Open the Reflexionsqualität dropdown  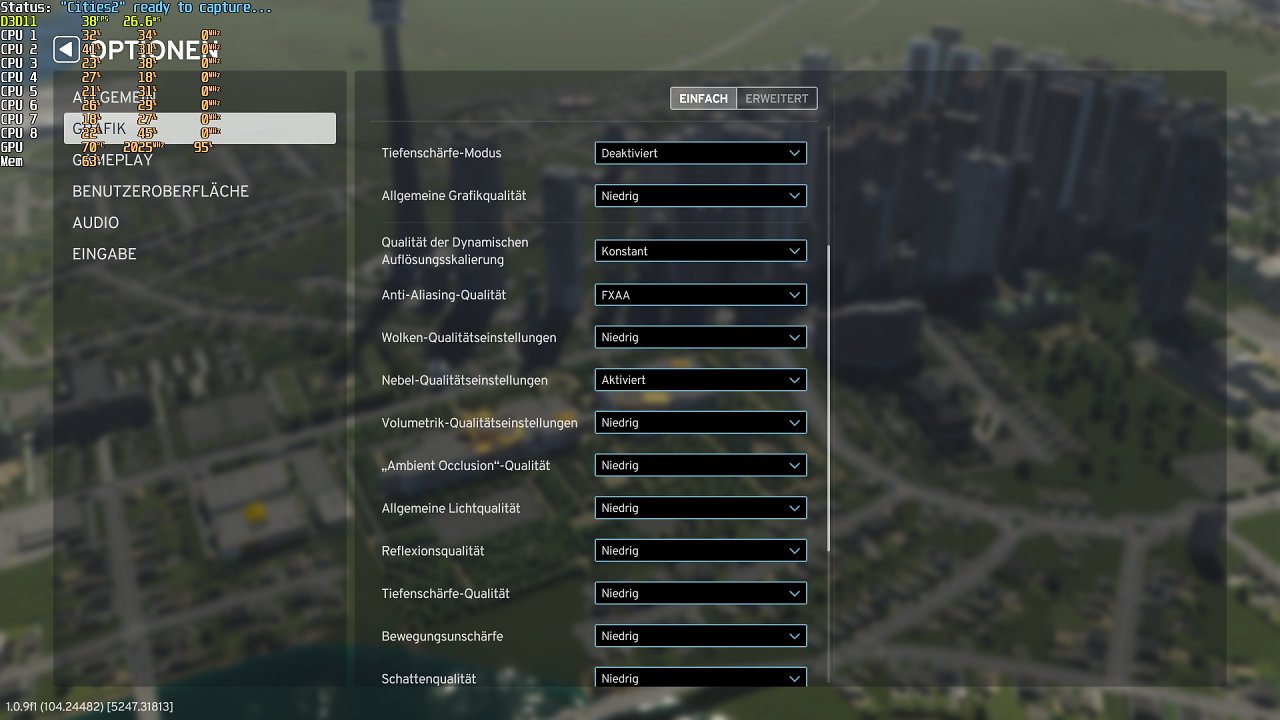click(700, 550)
